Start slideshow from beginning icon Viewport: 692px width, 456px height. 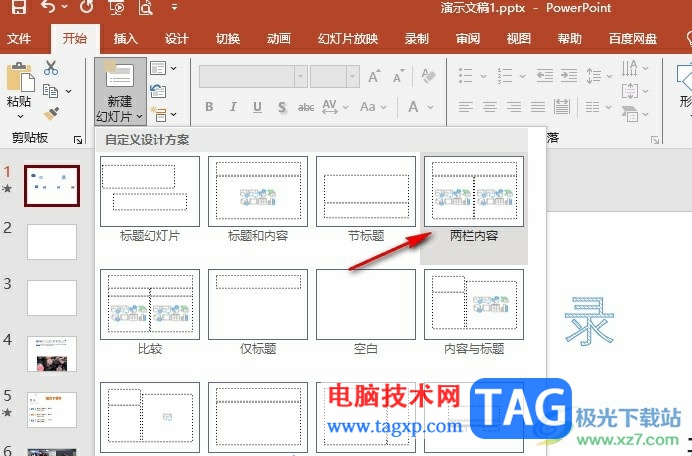tap(116, 7)
